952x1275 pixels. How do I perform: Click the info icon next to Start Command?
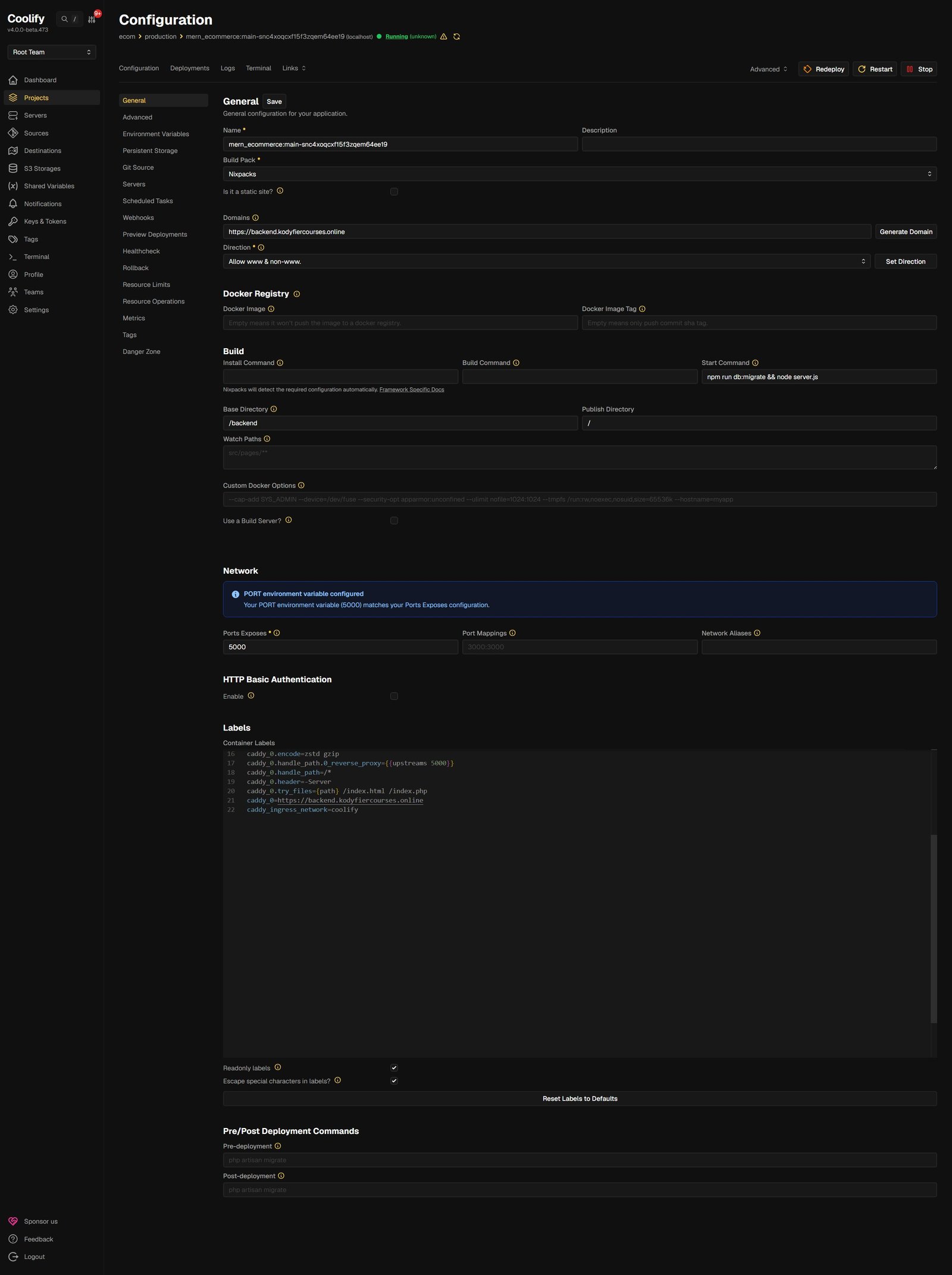(x=755, y=363)
